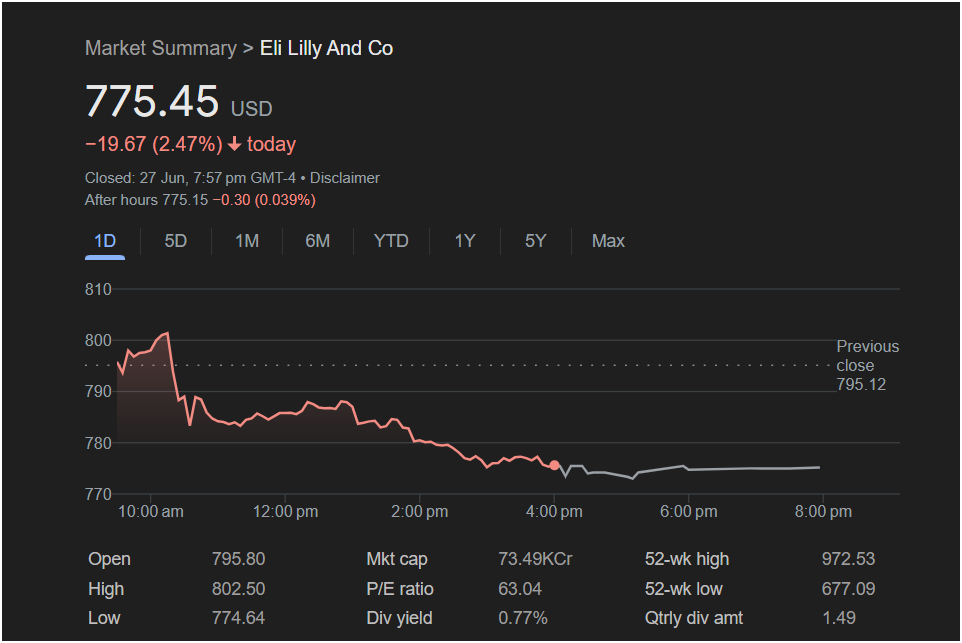Click the 810 y-axis label
This screenshot has height=643, width=962.
click(98, 290)
